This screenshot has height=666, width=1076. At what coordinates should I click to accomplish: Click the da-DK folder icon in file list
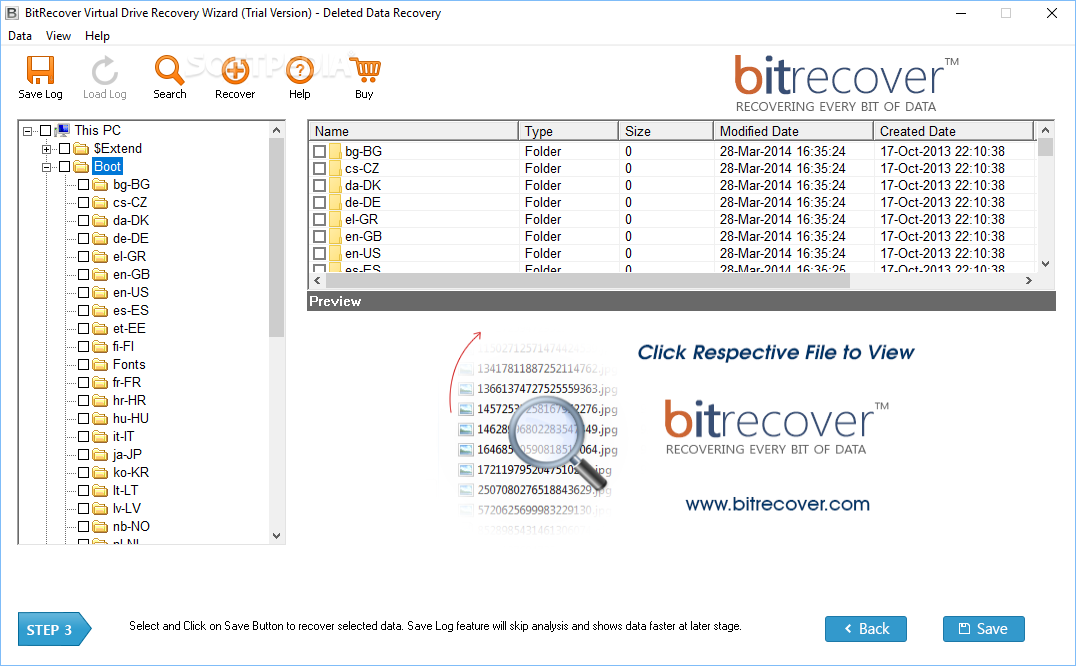[335, 185]
